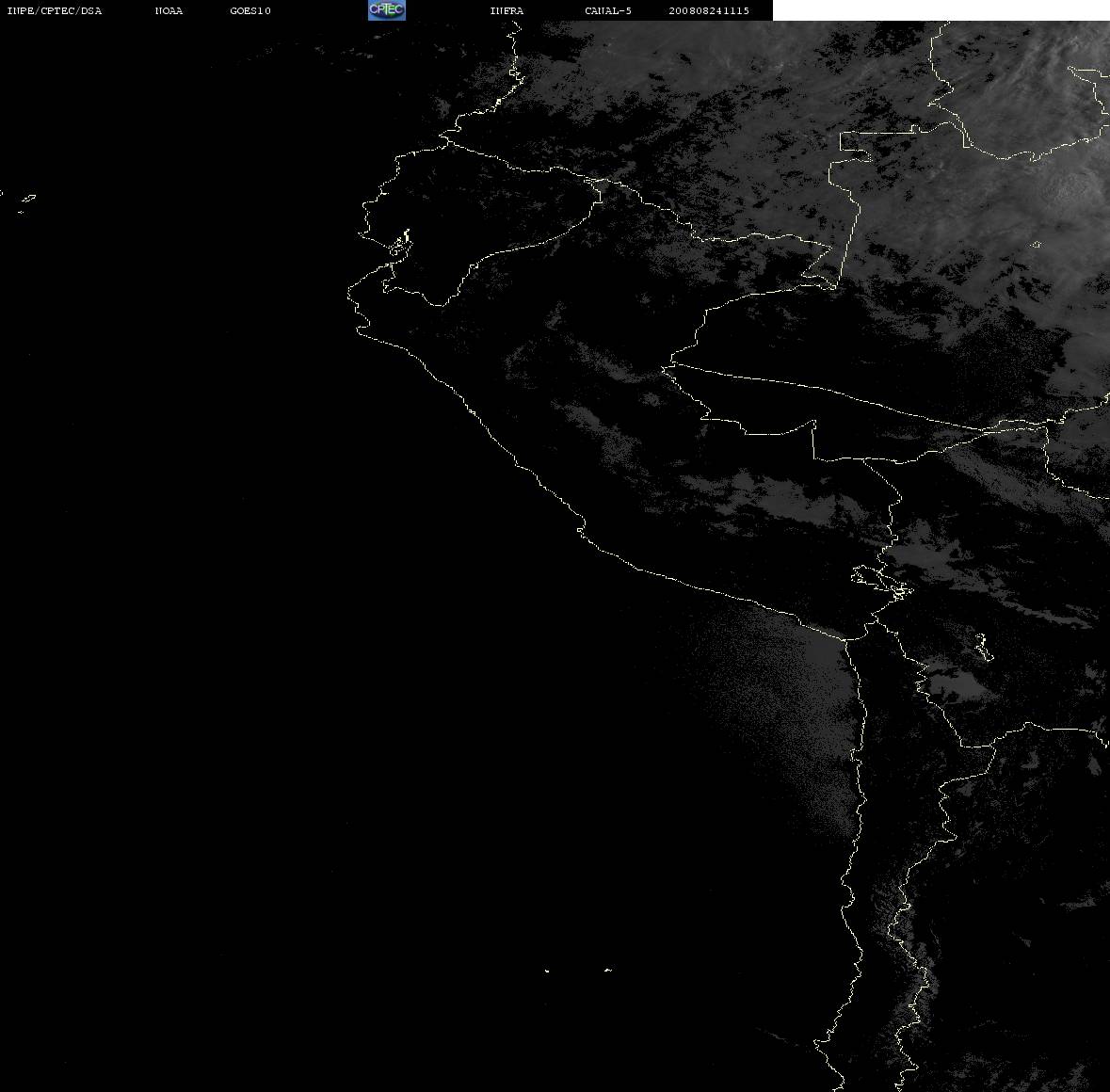Select the INPE/CPTEC/DSA header label

pyautogui.click(x=54, y=10)
